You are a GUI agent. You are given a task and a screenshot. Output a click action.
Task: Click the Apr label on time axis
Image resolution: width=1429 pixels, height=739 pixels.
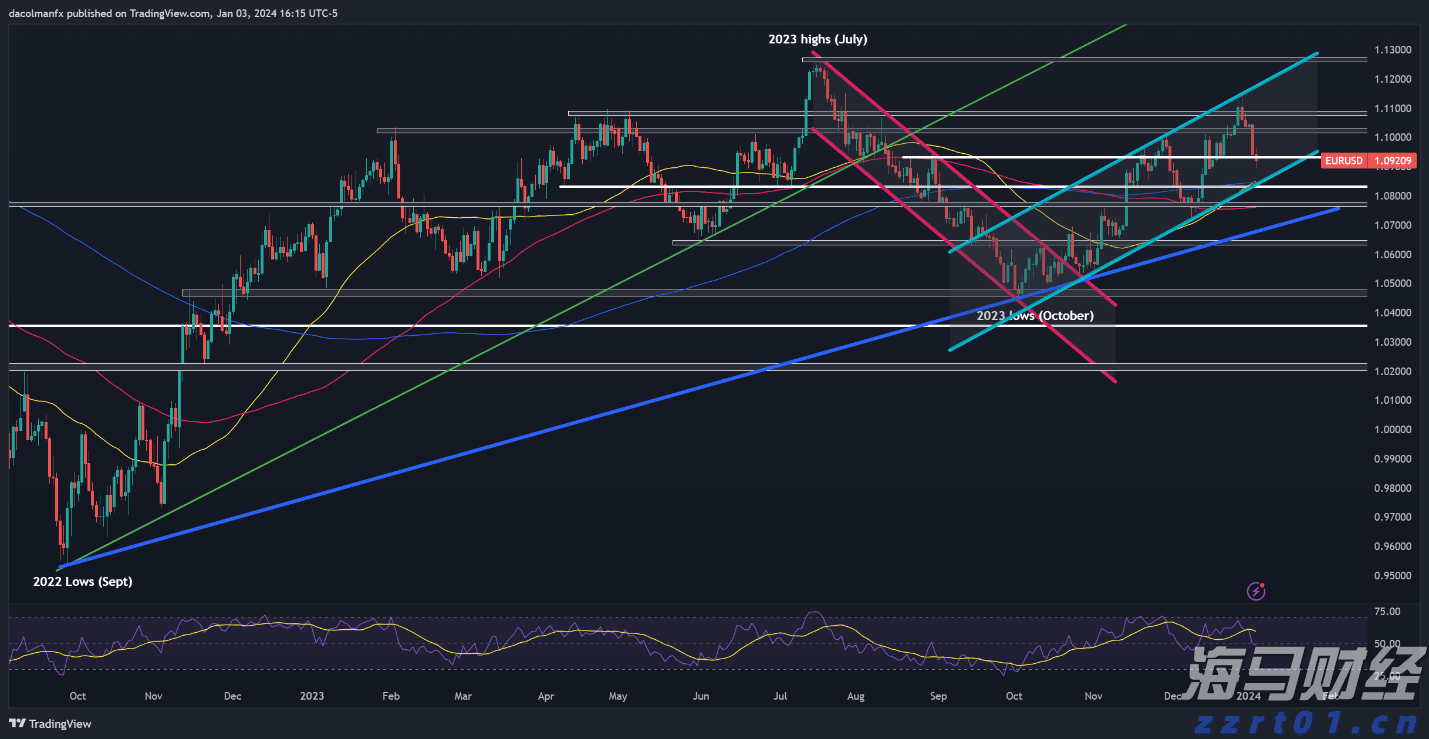(x=545, y=695)
